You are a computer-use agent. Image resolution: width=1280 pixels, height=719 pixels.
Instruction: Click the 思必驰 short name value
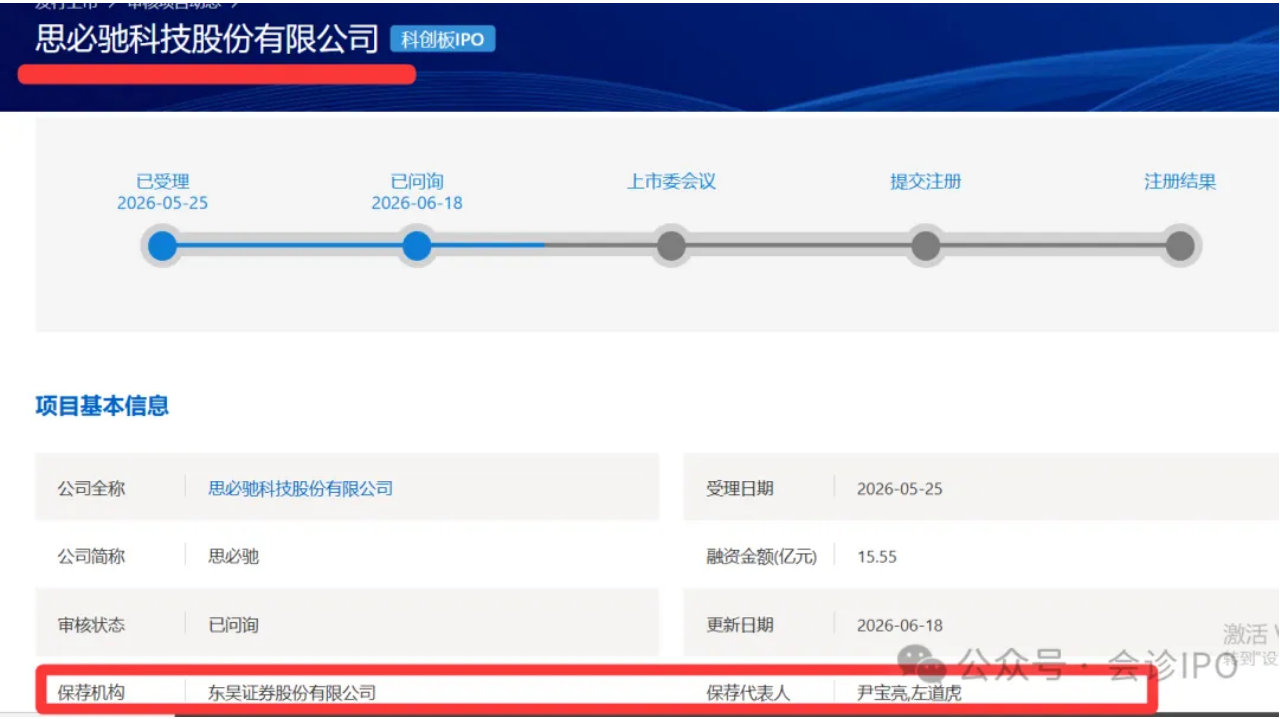pos(233,557)
